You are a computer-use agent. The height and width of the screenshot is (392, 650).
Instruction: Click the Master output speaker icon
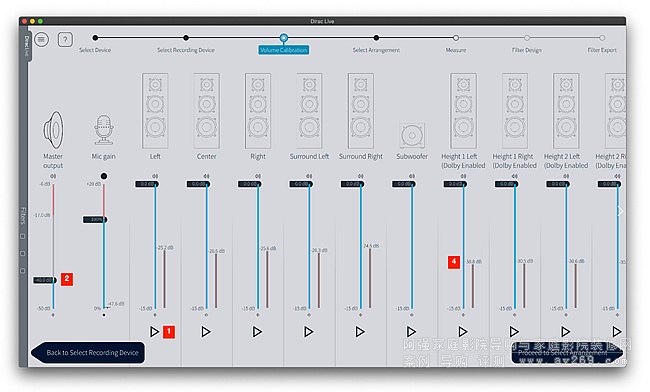[x=54, y=130]
